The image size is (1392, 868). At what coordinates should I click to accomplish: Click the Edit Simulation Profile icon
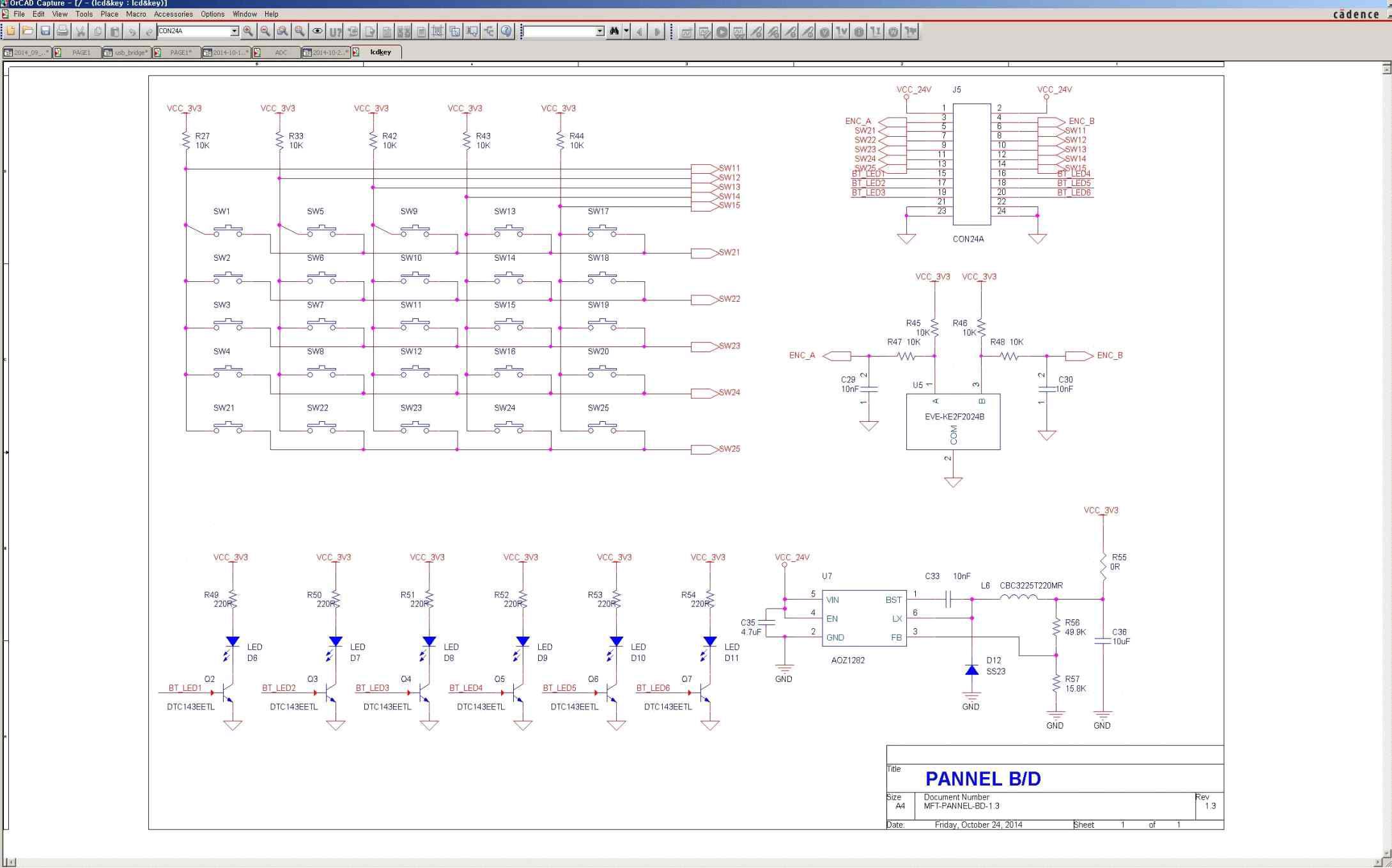click(x=704, y=31)
